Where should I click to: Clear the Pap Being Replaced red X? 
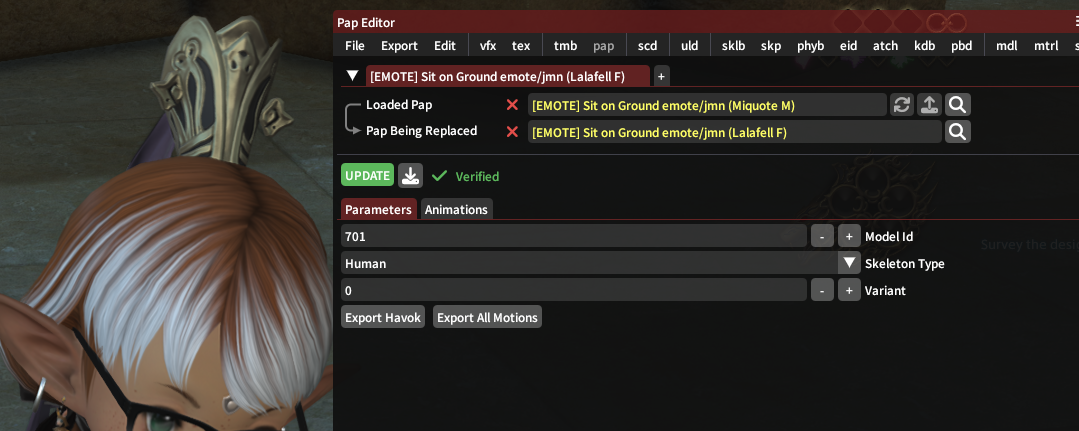512,132
